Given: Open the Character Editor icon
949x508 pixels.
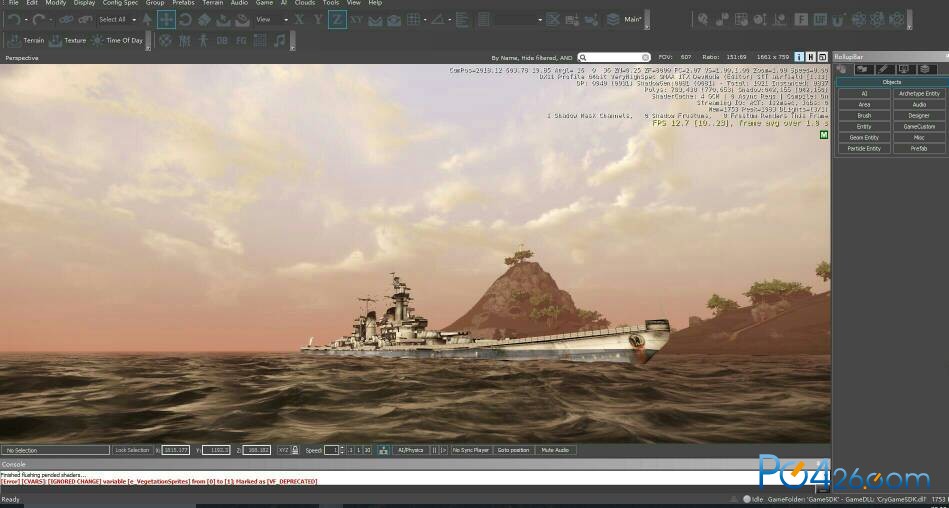Looking at the screenshot, I should point(203,41).
